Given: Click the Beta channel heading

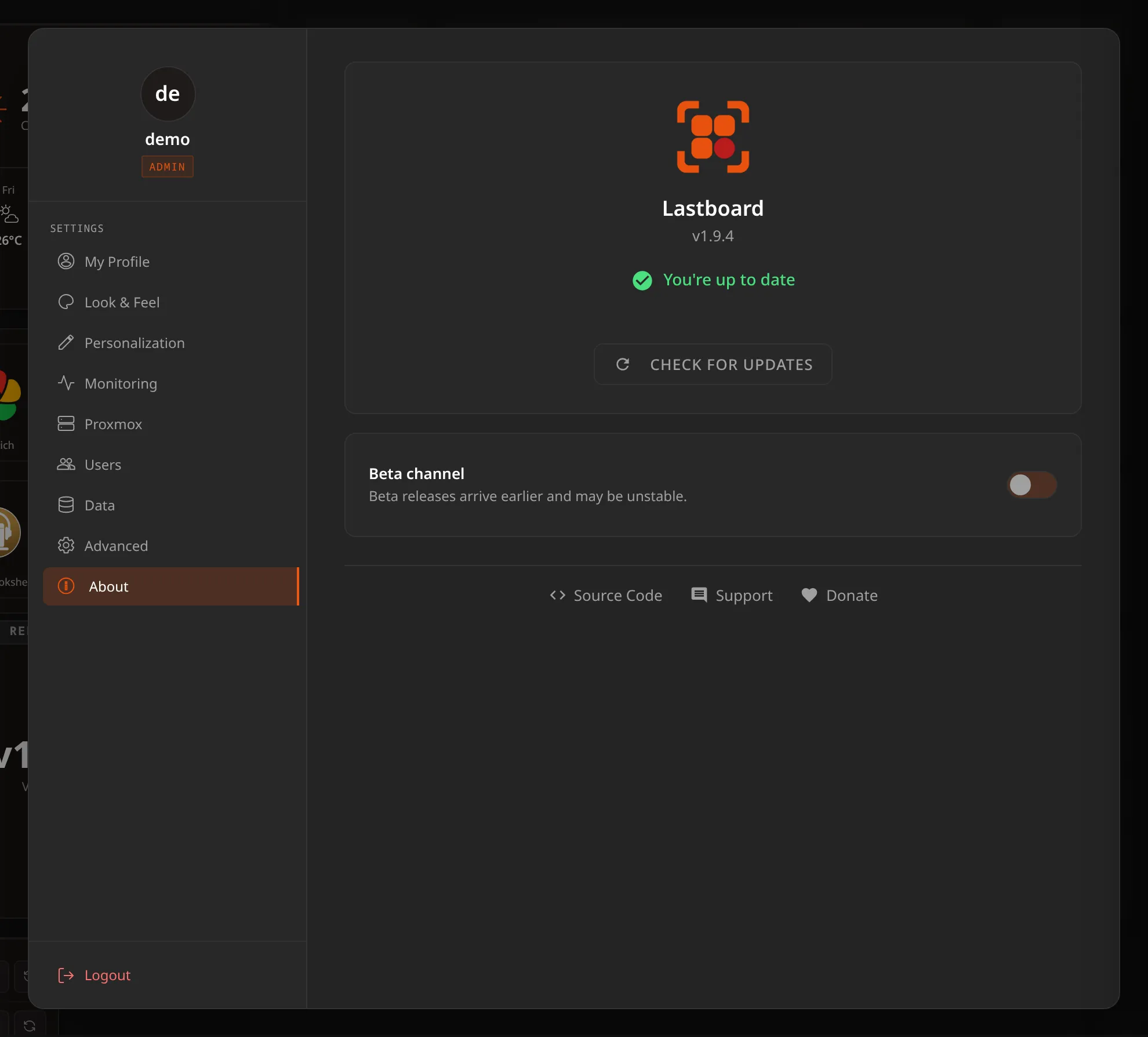Looking at the screenshot, I should click(416, 474).
